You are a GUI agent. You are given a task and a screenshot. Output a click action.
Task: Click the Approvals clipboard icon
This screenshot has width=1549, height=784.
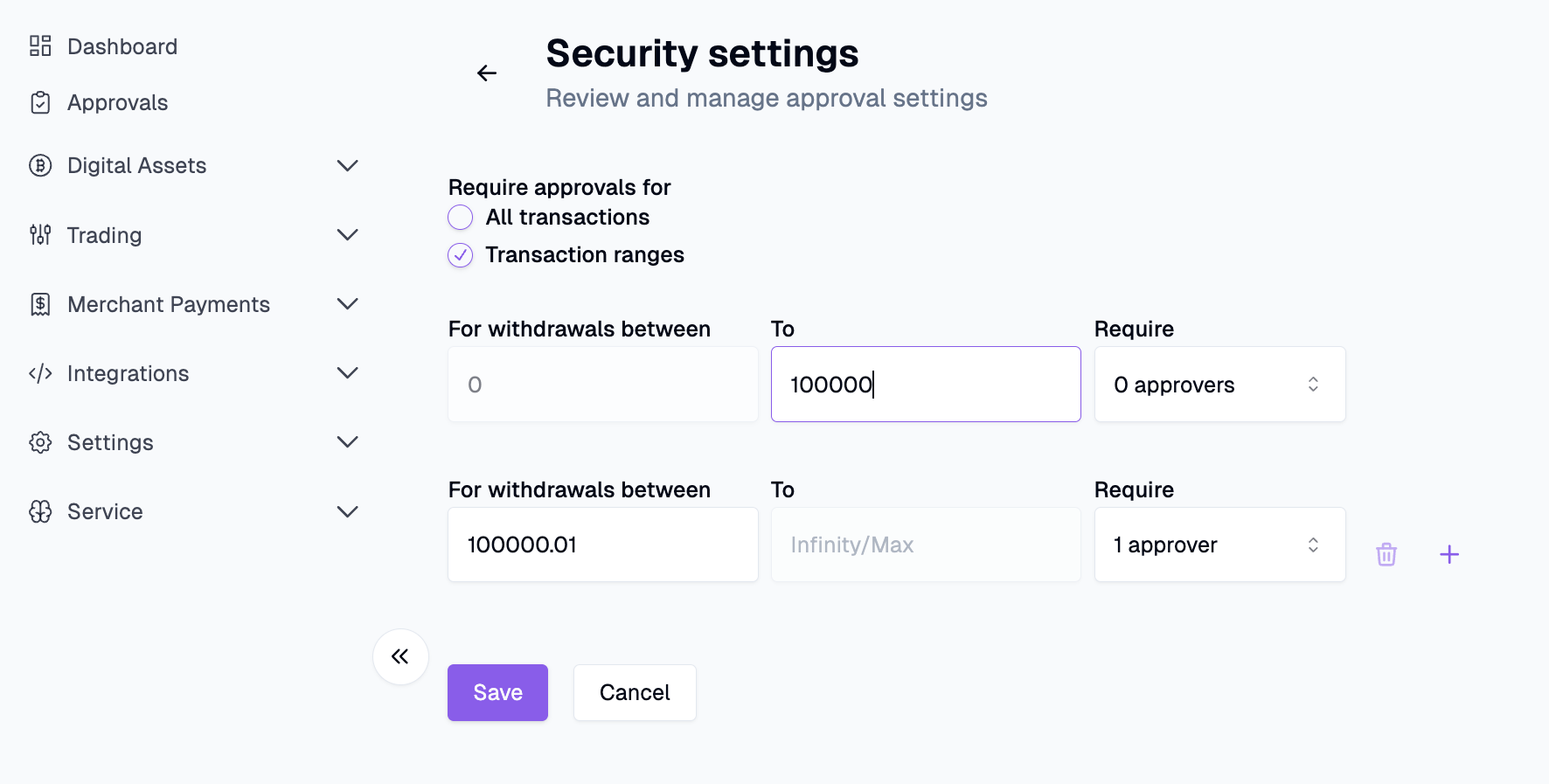pyautogui.click(x=40, y=102)
